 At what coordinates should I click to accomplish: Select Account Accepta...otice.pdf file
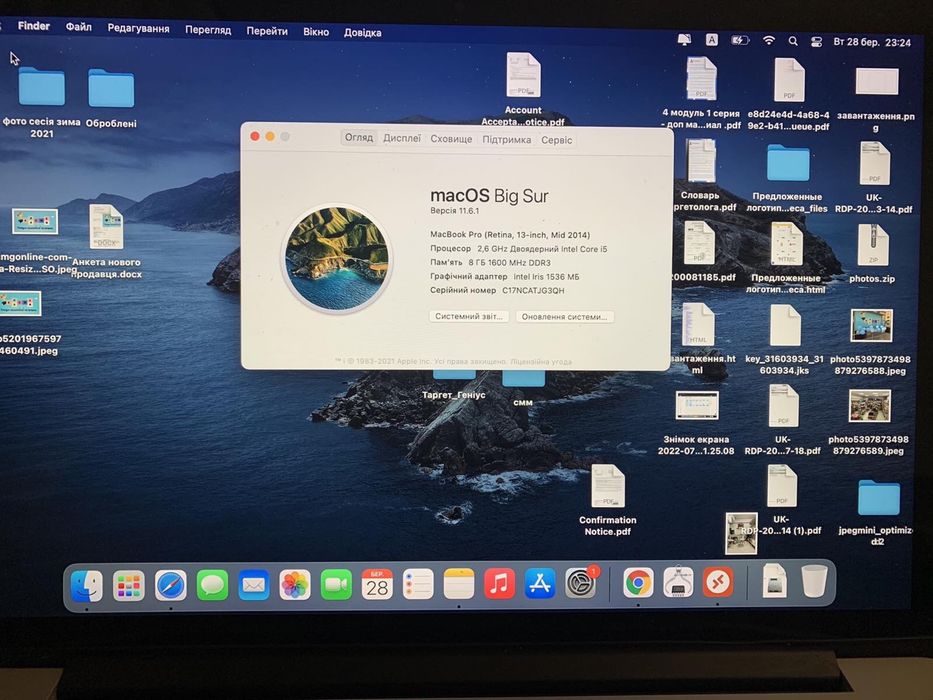pos(523,75)
